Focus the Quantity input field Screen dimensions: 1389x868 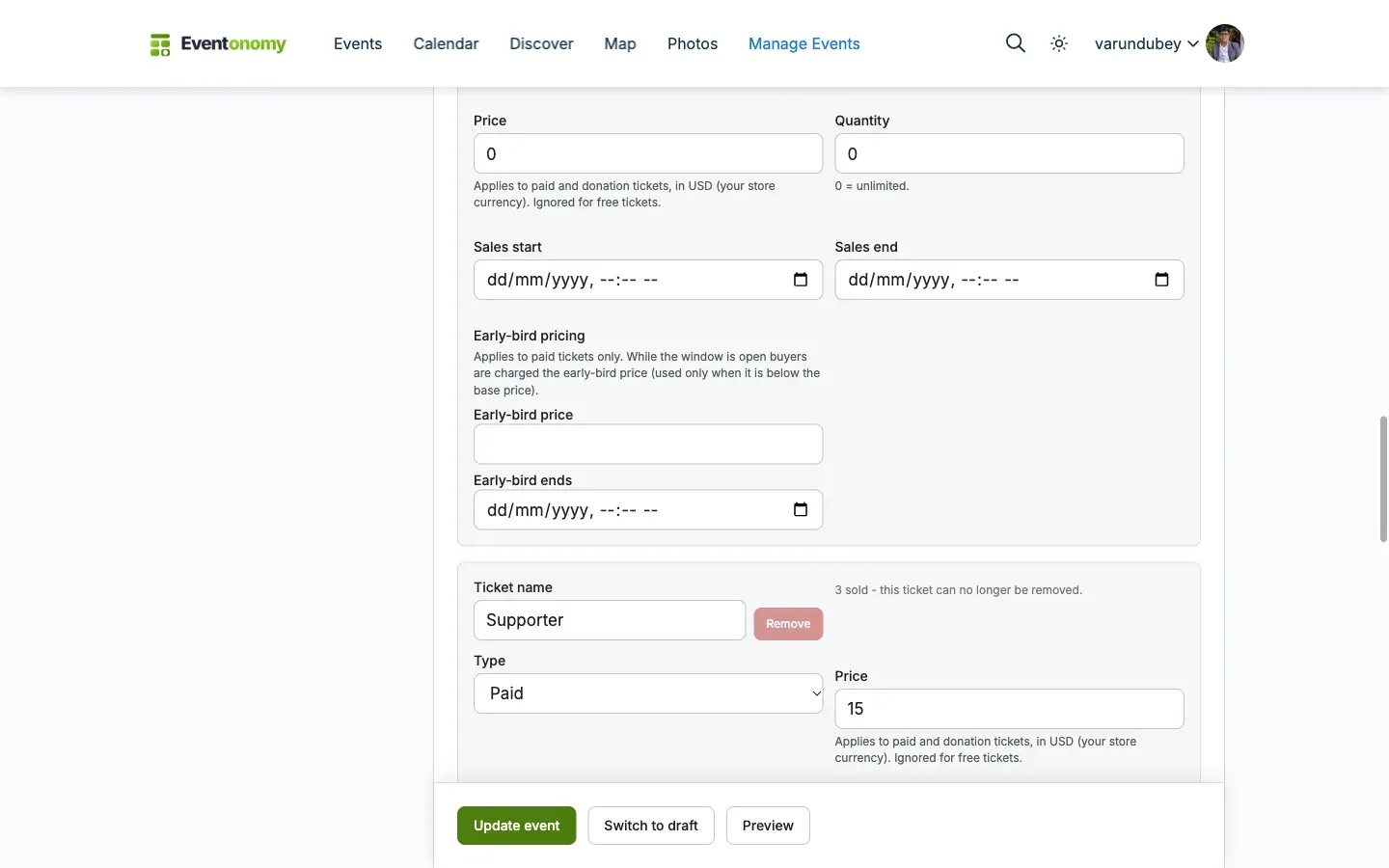[1009, 153]
